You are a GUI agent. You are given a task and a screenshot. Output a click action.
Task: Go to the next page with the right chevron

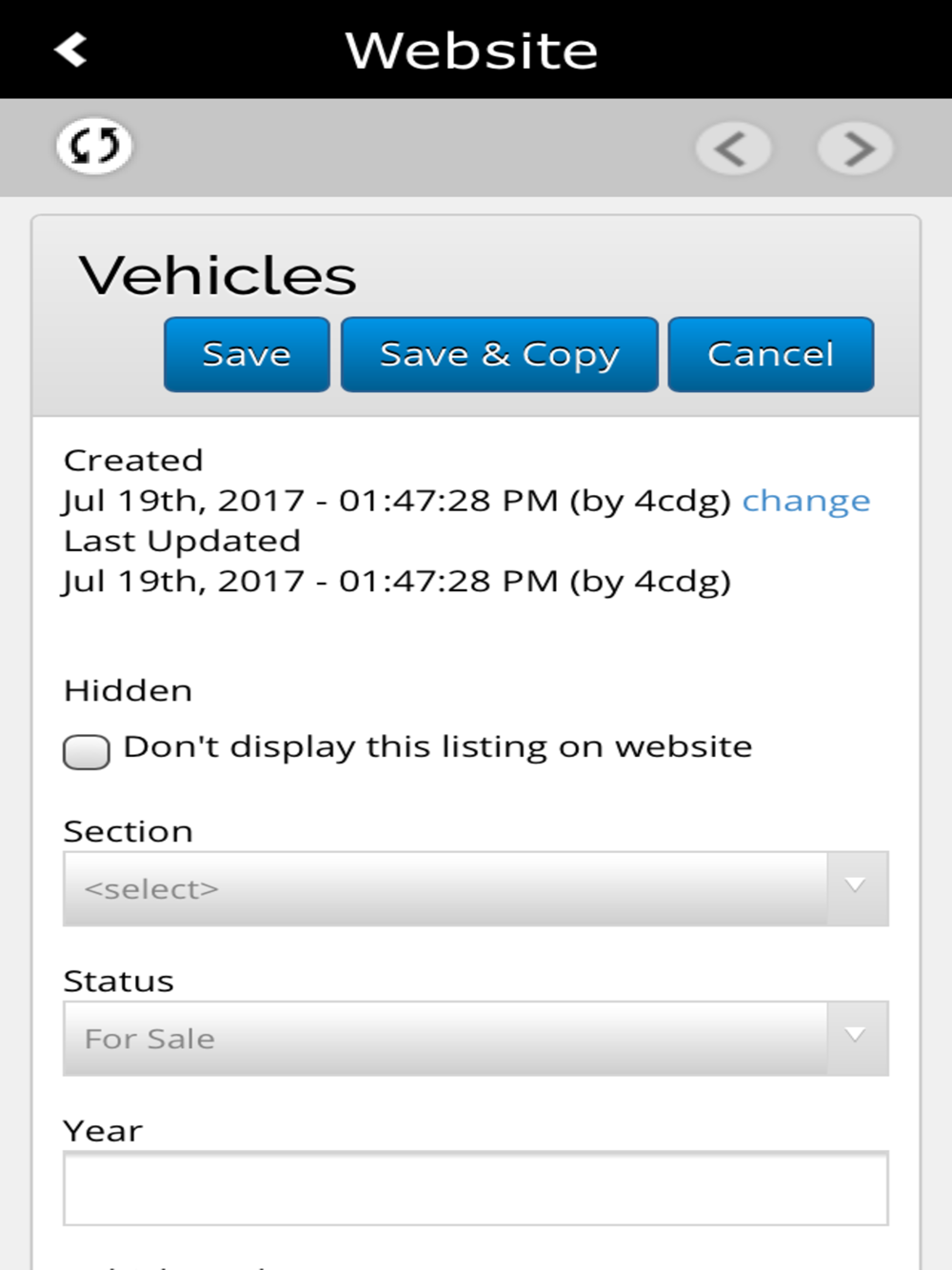point(856,149)
